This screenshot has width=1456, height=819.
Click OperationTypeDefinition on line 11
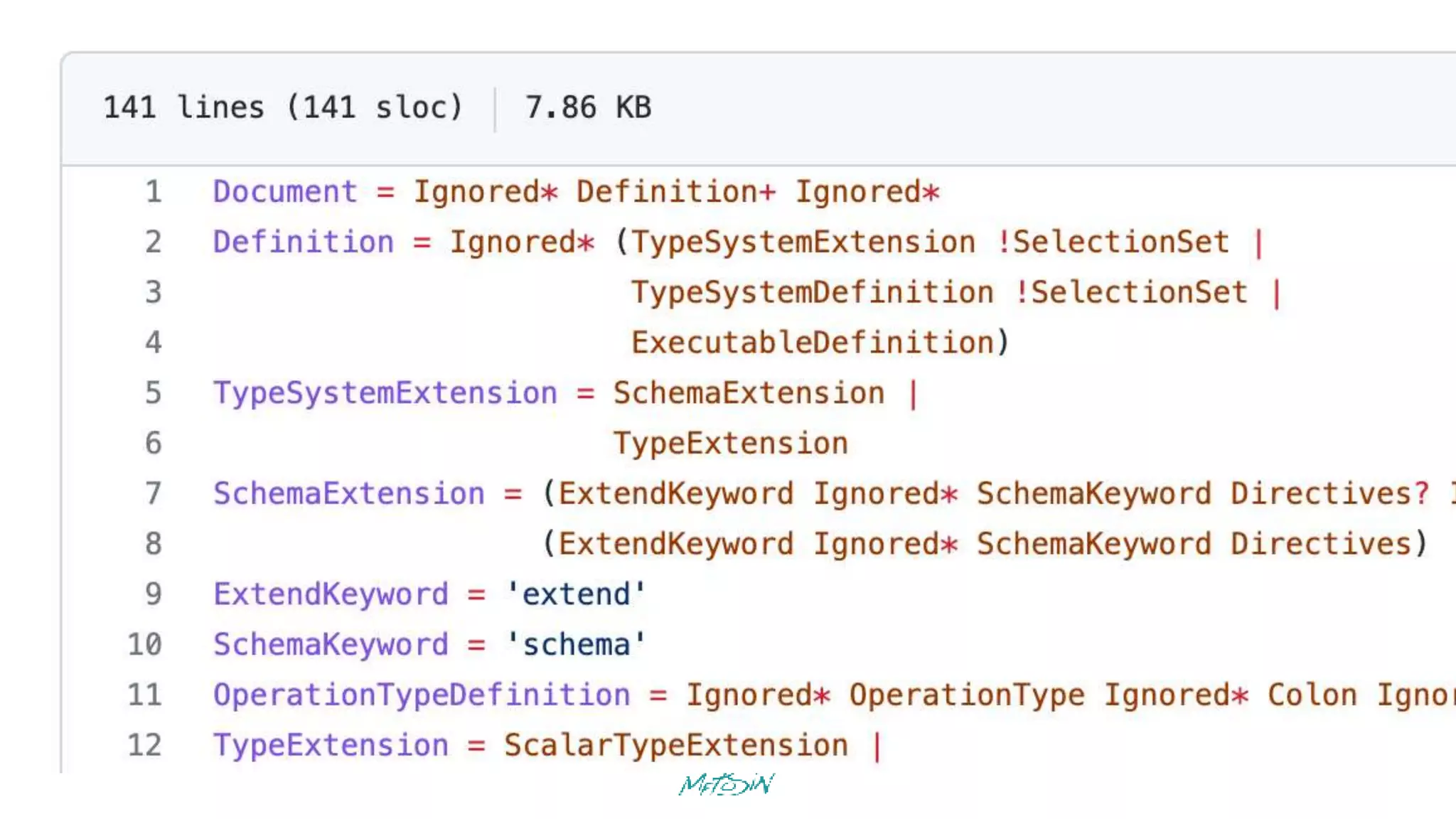(422, 695)
